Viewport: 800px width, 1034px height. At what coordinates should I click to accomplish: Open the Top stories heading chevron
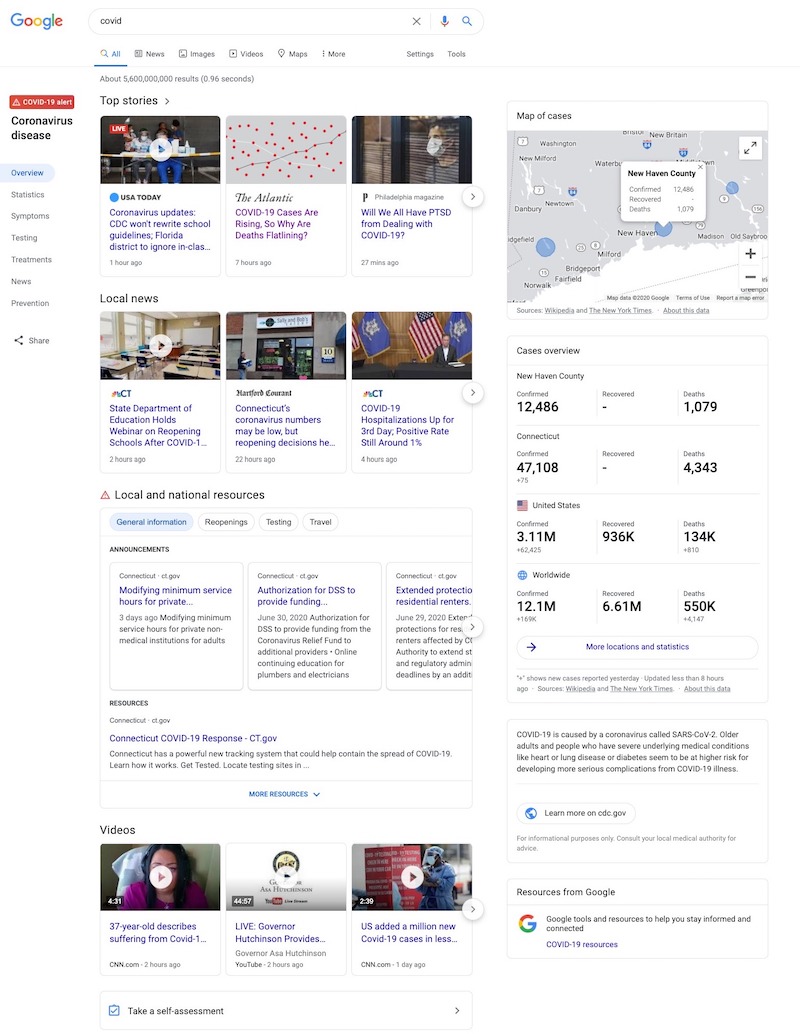167,101
